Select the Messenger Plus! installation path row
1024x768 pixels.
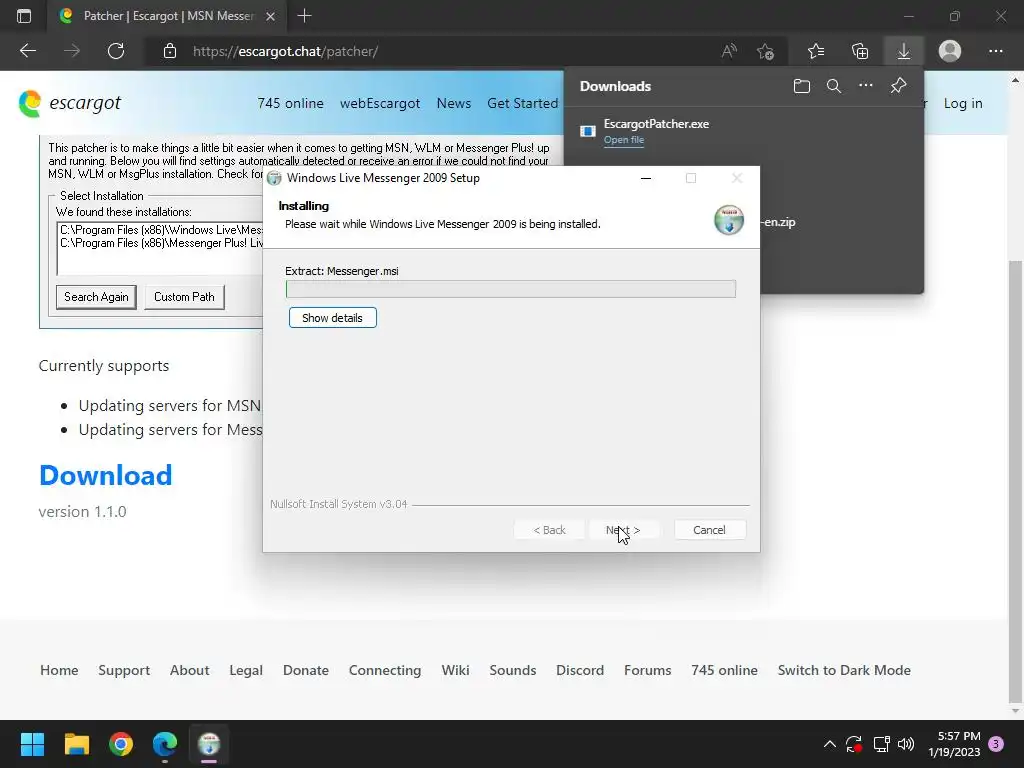coord(161,243)
